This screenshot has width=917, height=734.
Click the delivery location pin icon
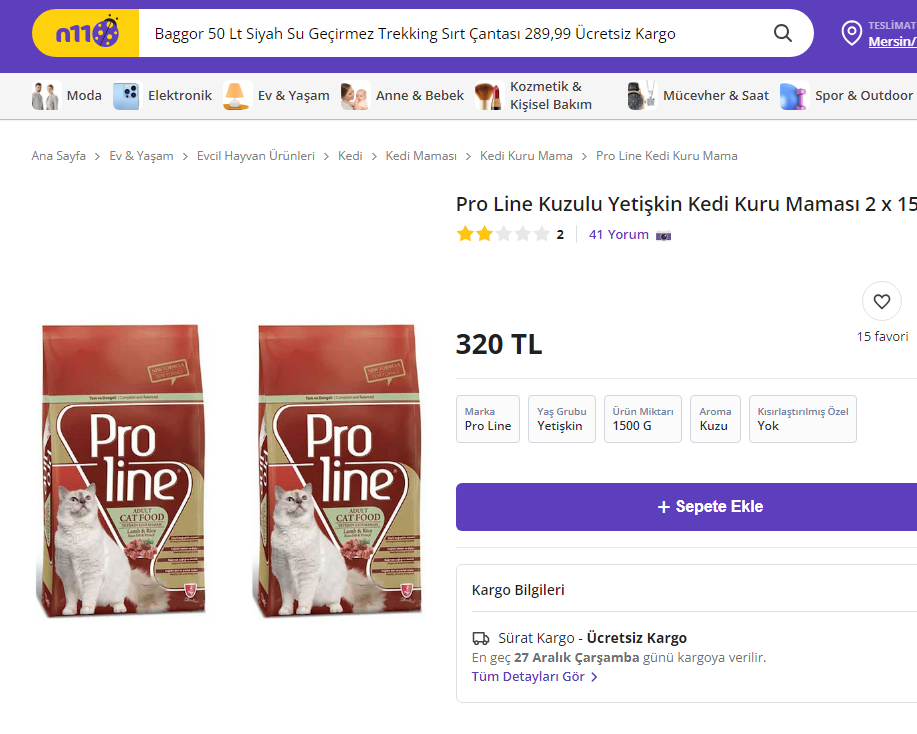pos(851,34)
